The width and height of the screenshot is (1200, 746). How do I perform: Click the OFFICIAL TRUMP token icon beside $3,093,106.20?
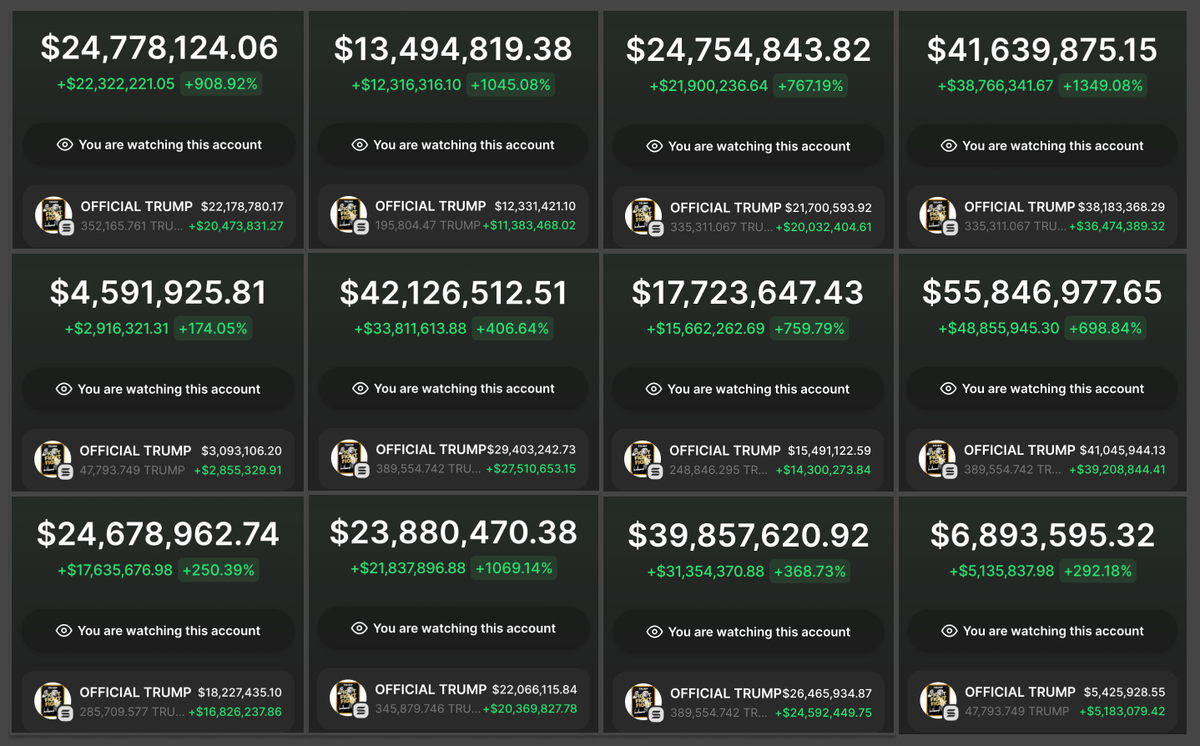click(x=53, y=460)
